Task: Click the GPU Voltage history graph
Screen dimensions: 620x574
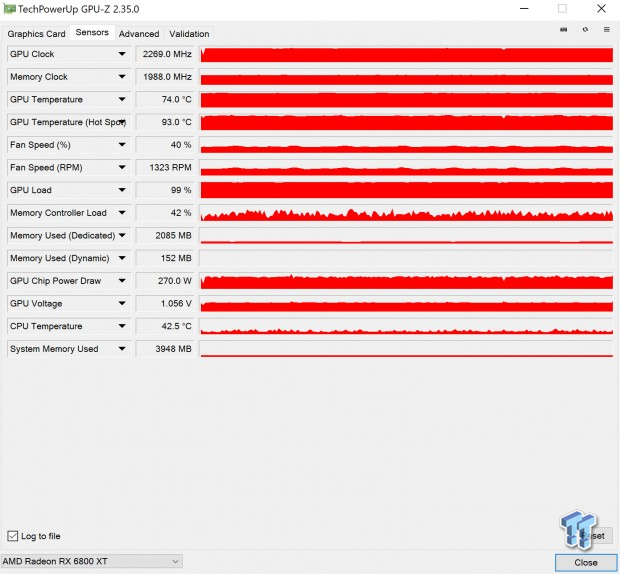Action: [x=407, y=304]
